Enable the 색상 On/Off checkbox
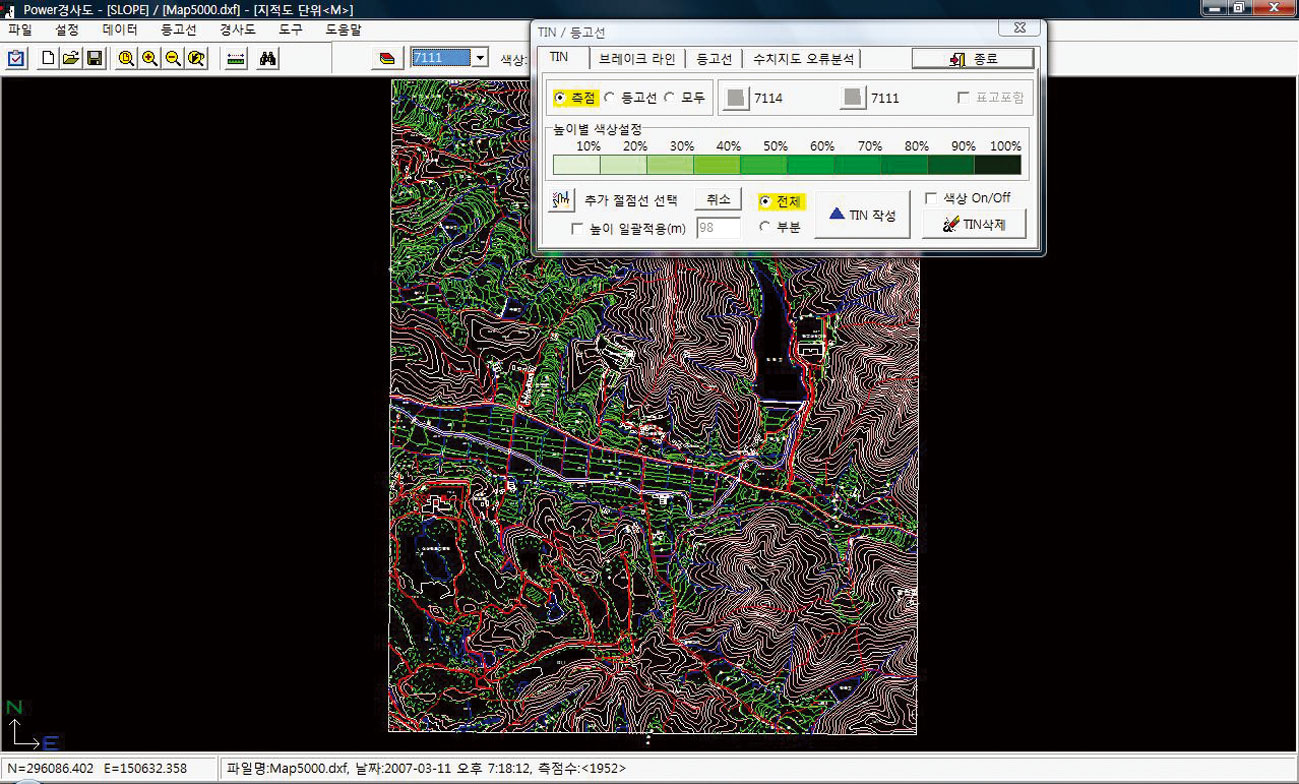Viewport: 1299px width, 784px height. [x=931, y=198]
